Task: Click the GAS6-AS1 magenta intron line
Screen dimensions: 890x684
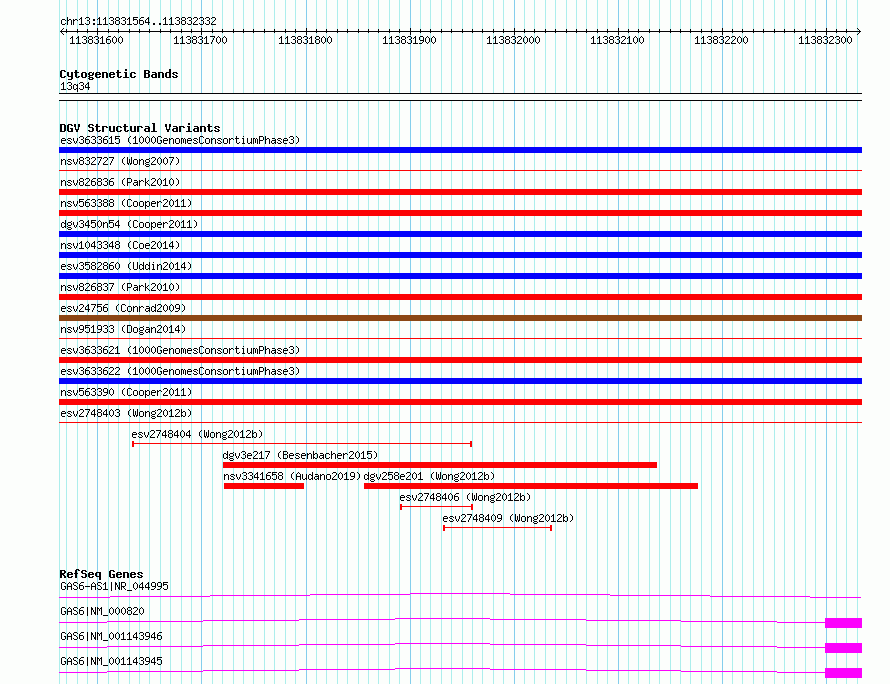Action: coord(460,595)
